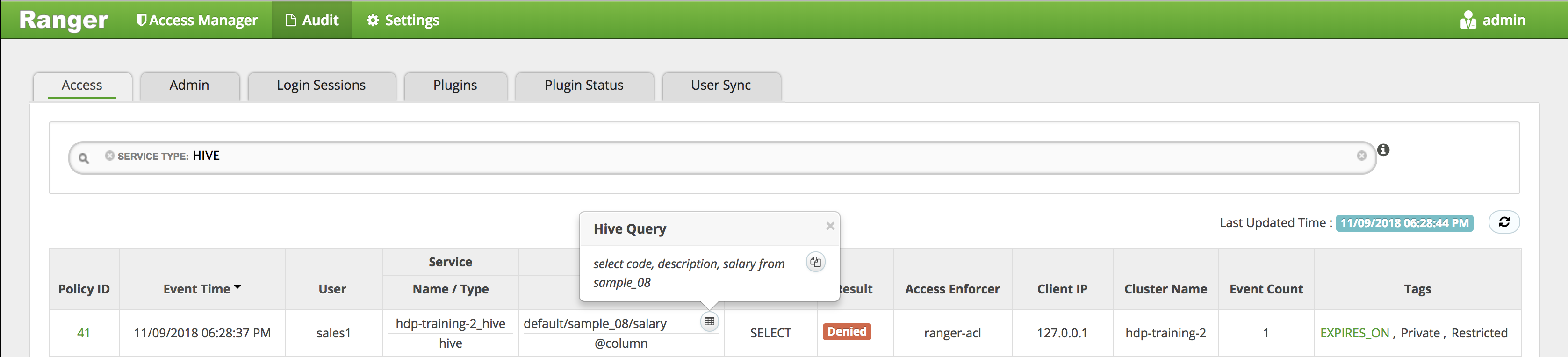Click the query info table icon
The width and height of the screenshot is (1568, 357).
pos(710,321)
